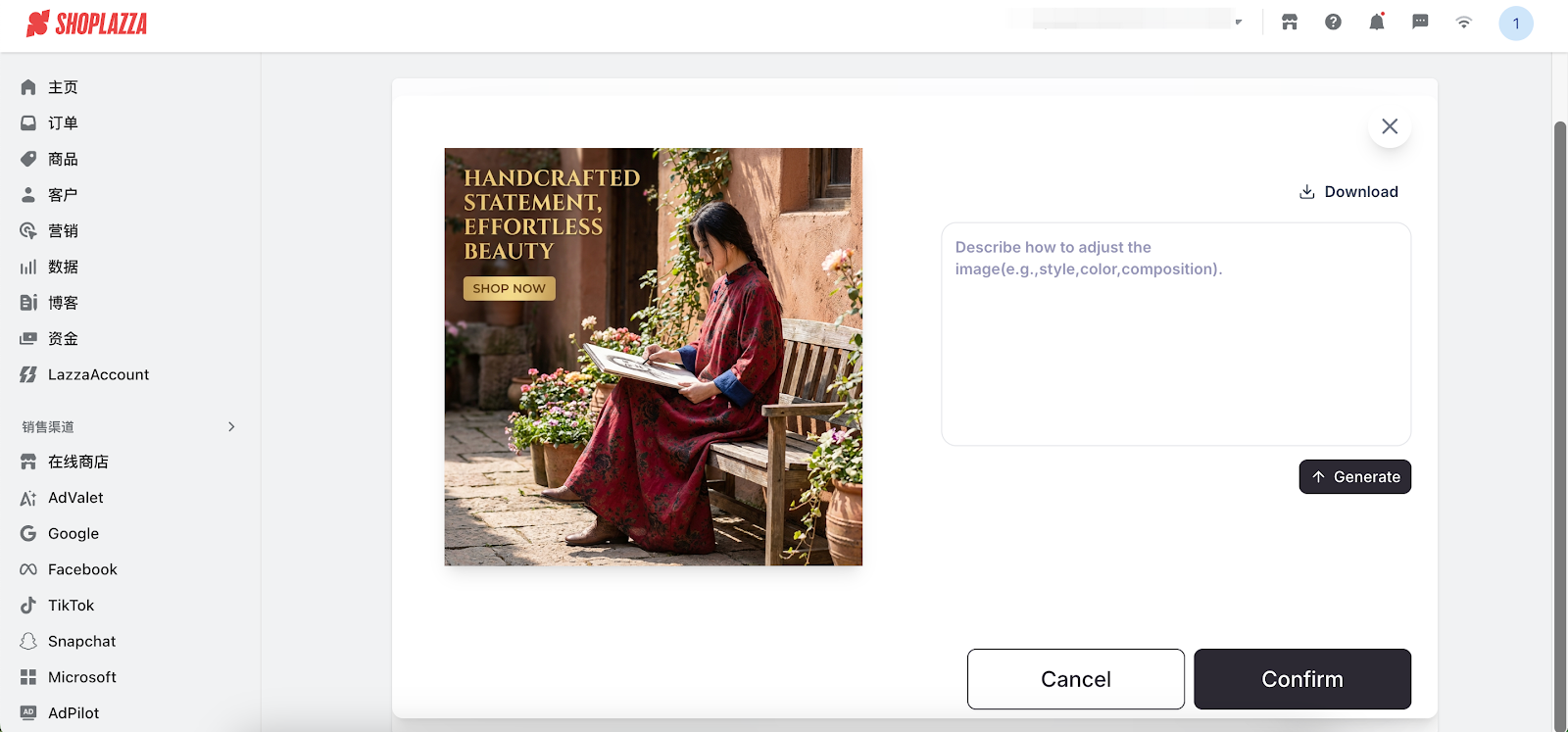Click the Shoplazza logo
The width and height of the screenshot is (1568, 732).
point(87,24)
